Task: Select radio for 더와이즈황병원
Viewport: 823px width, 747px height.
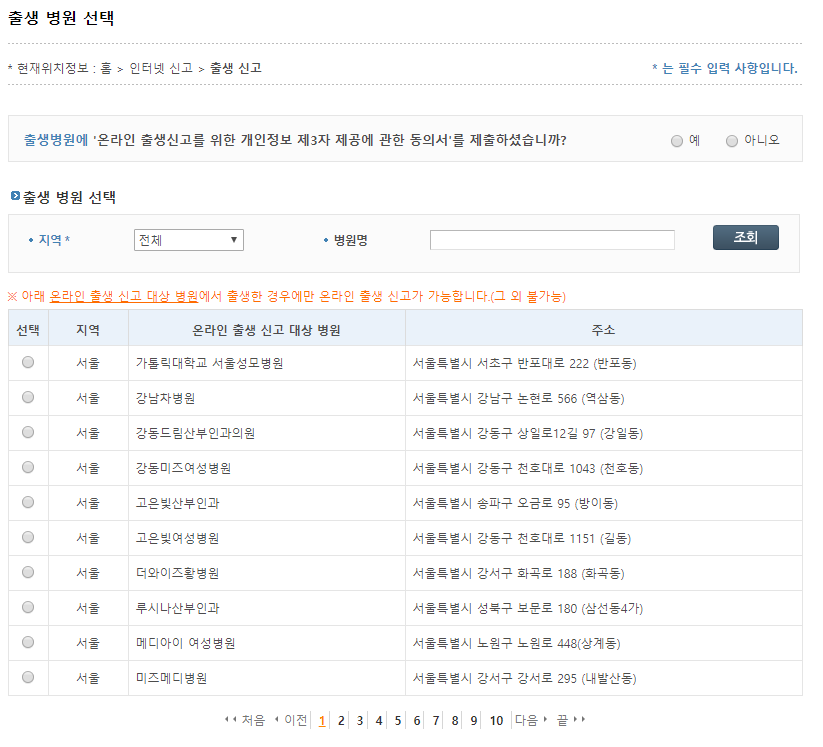Action: 28,572
